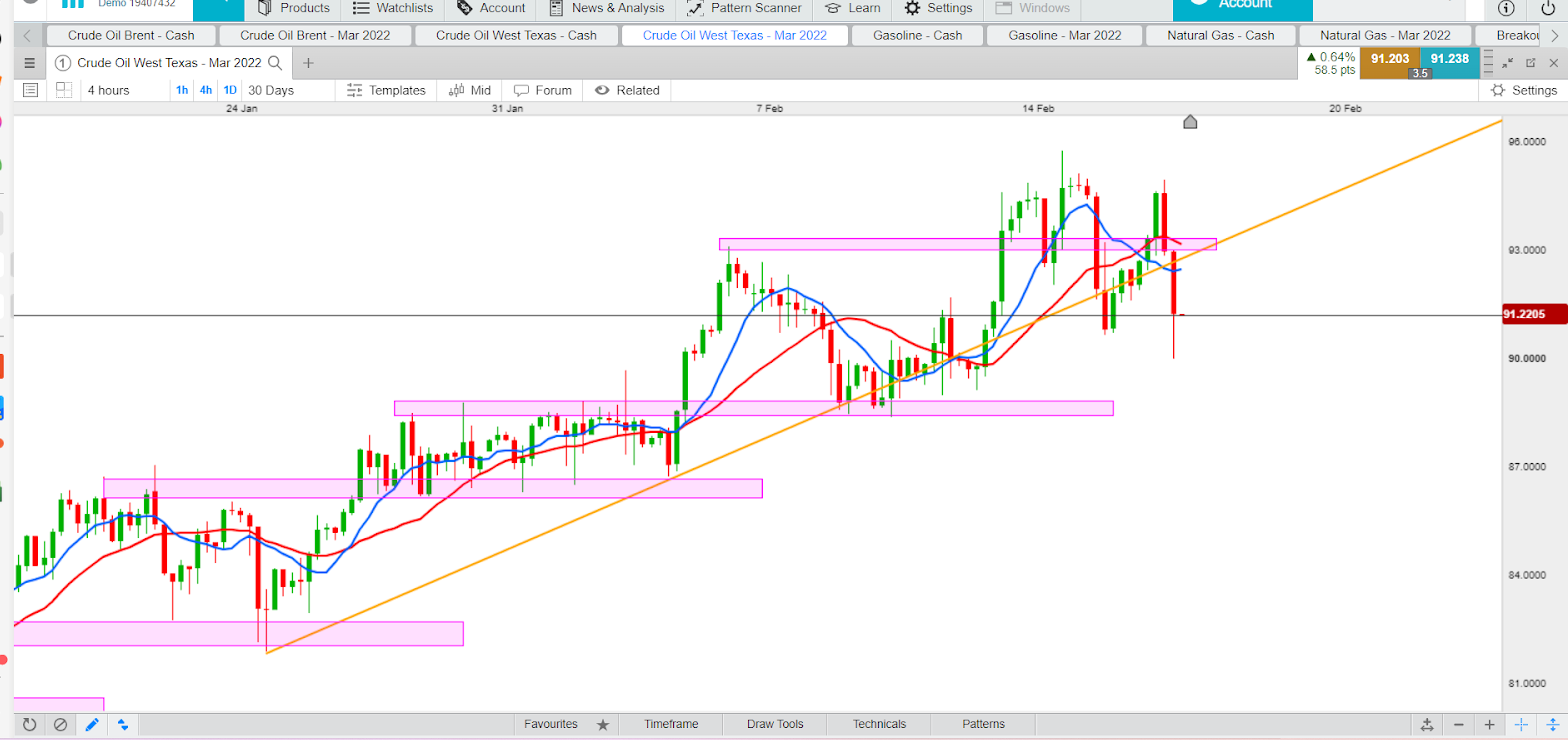Switch to Crude Oil Brent - Mar 2022 tab
1568x740 pixels.
[x=313, y=35]
